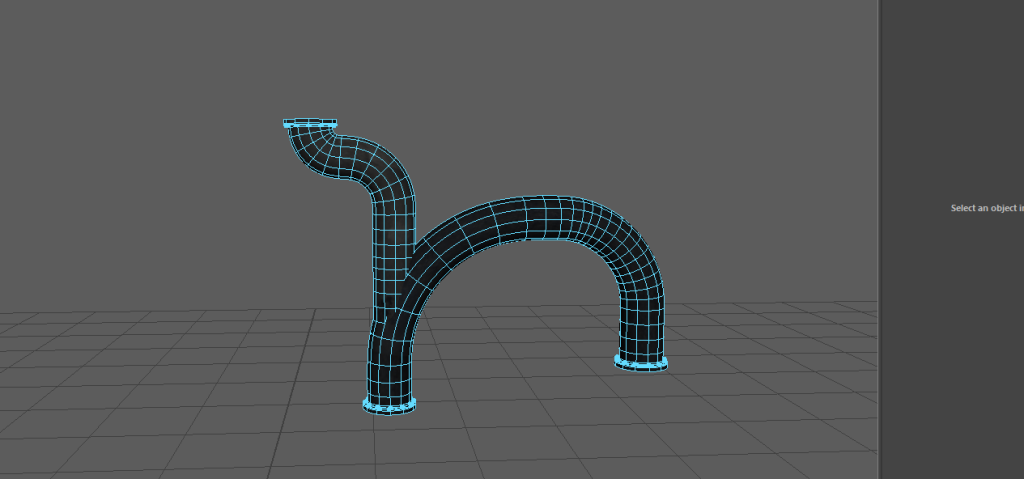Viewport: 1024px width, 479px height.
Task: Click the "Select an object" message text
Action: click(986, 208)
